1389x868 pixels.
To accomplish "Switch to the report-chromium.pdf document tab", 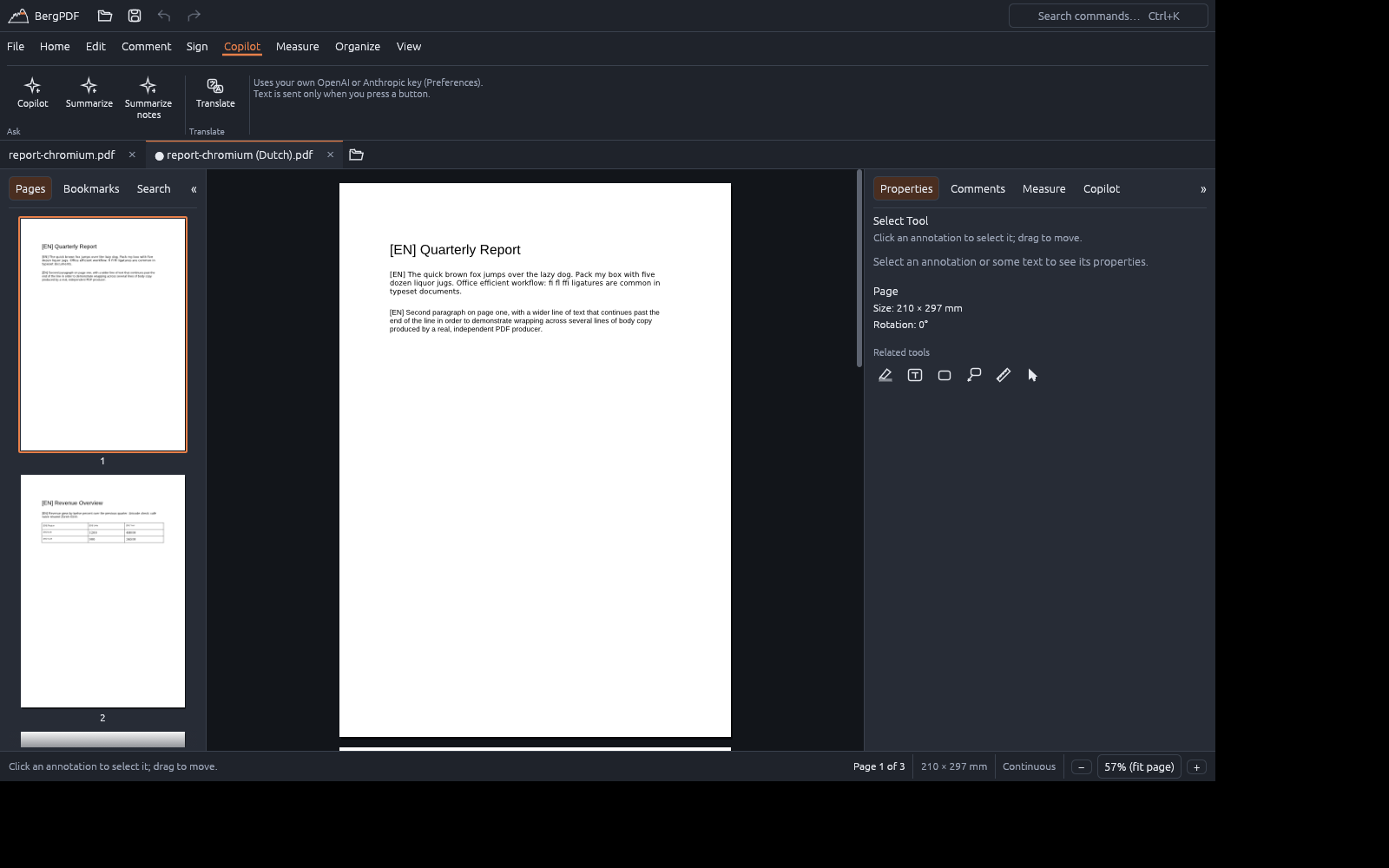I will (x=62, y=155).
